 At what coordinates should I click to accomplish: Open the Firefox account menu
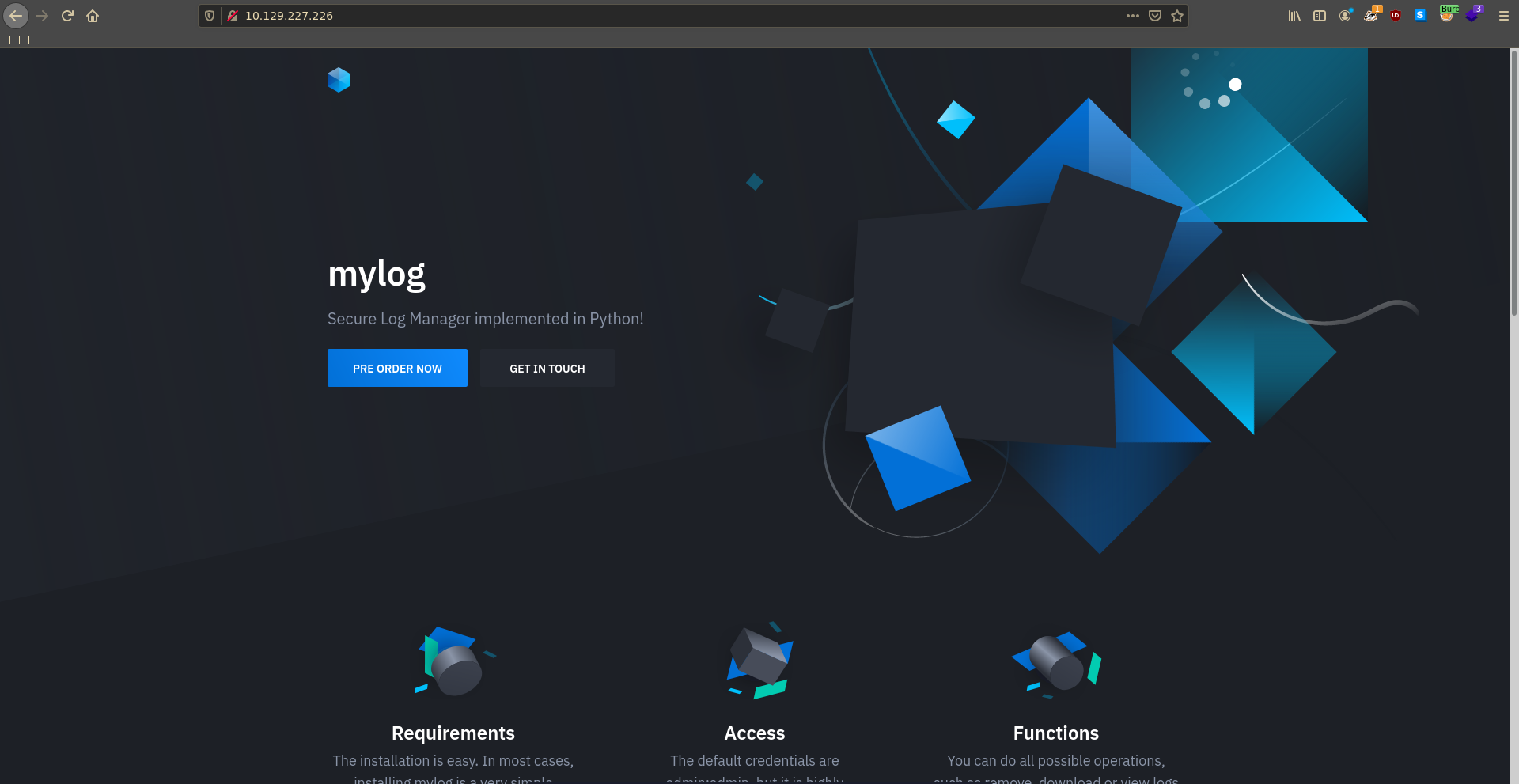tap(1345, 16)
